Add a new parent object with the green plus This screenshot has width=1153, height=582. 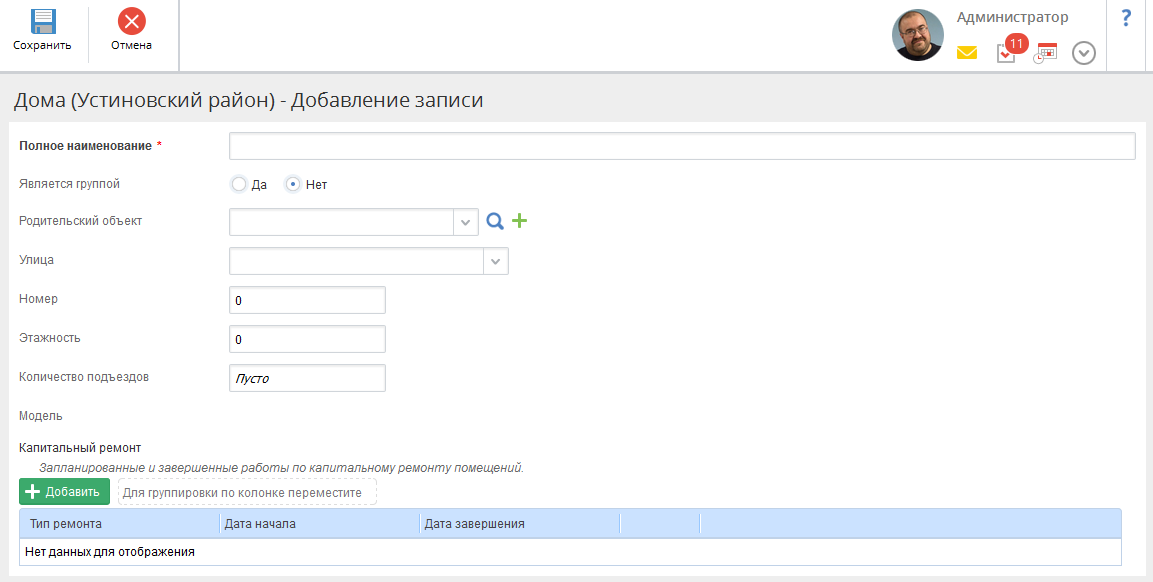tap(519, 220)
